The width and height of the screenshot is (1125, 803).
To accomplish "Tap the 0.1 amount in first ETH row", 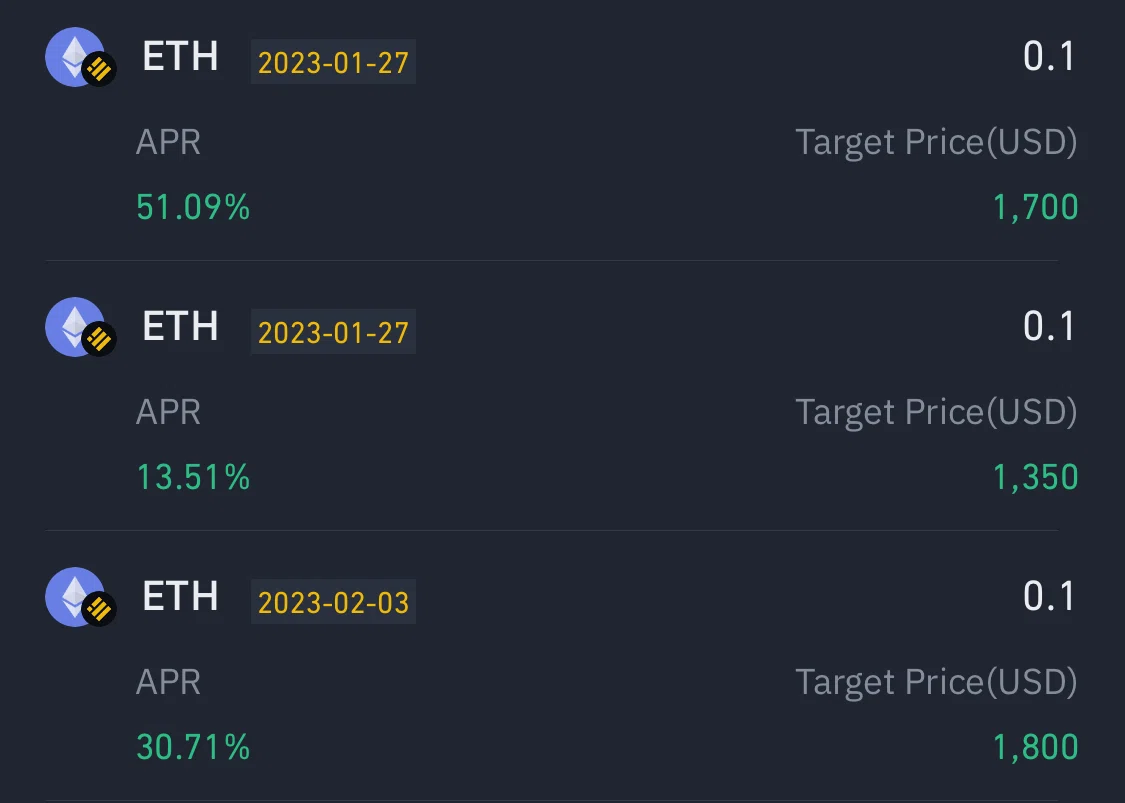I will click(1048, 56).
